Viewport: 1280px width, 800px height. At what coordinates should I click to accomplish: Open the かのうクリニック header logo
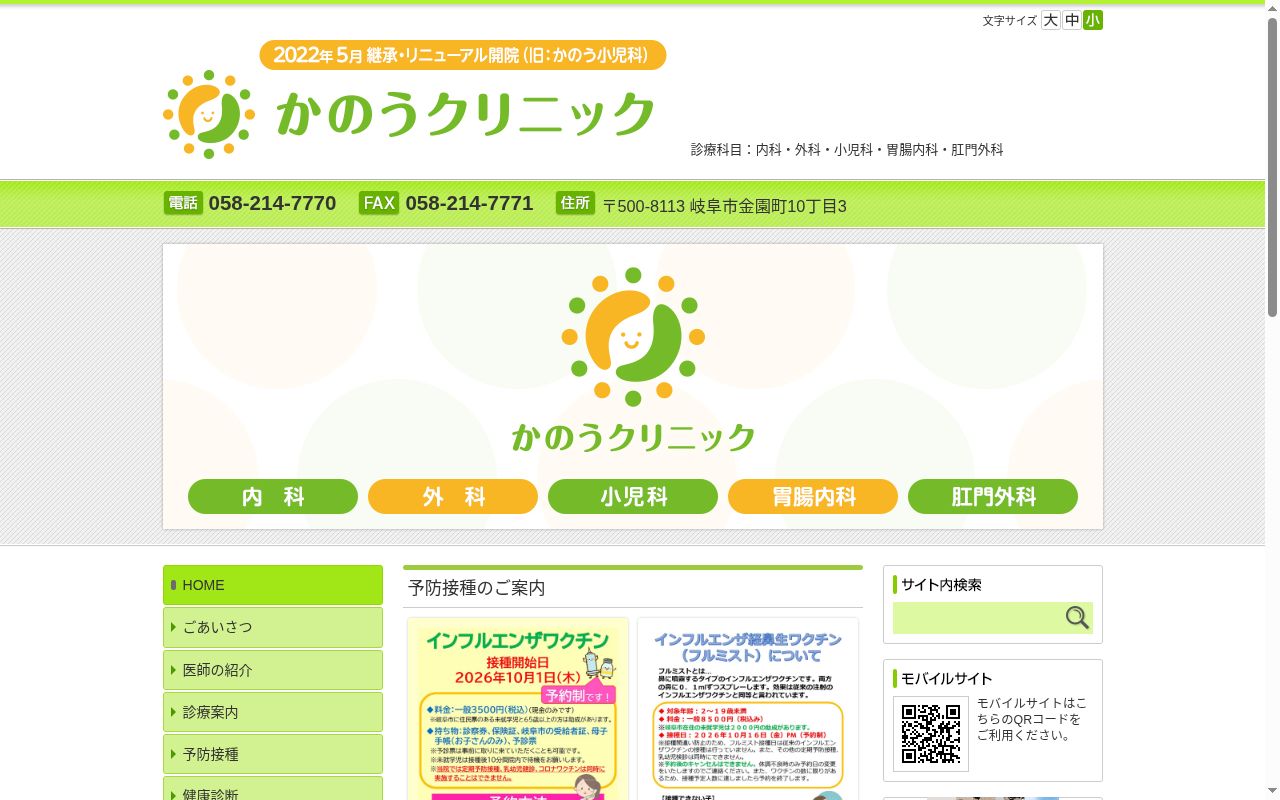pos(409,114)
